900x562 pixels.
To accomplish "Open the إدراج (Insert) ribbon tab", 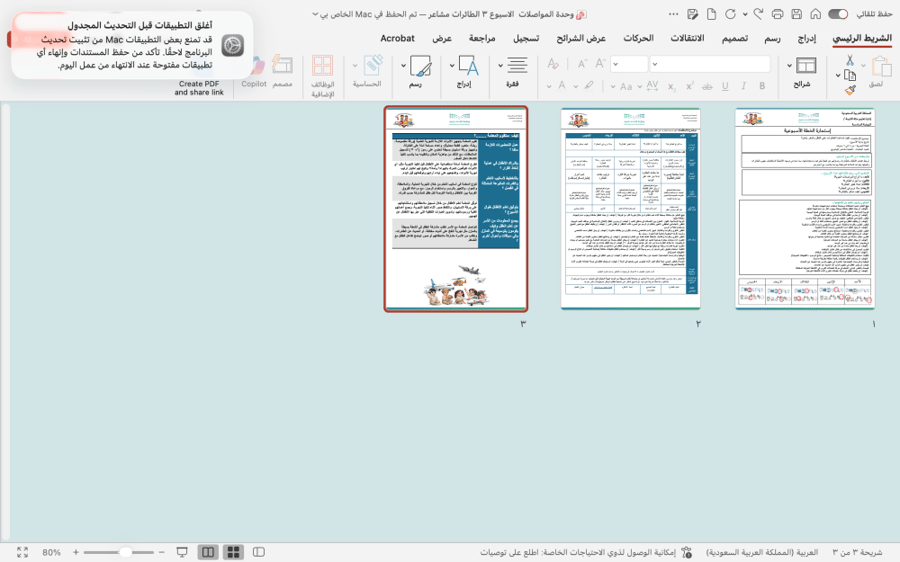I will [x=806, y=38].
